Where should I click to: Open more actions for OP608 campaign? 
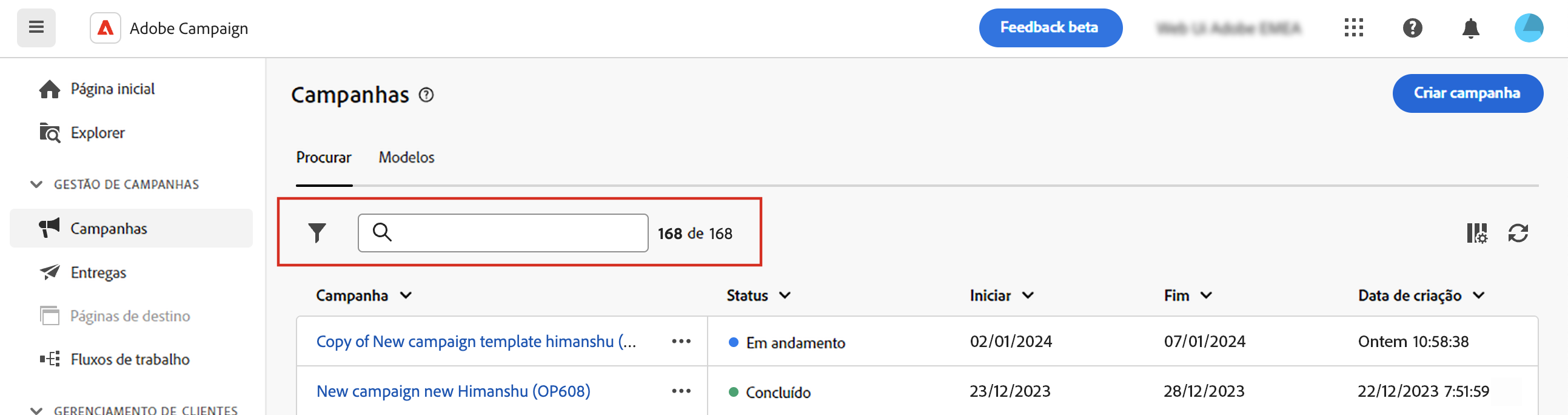680,391
